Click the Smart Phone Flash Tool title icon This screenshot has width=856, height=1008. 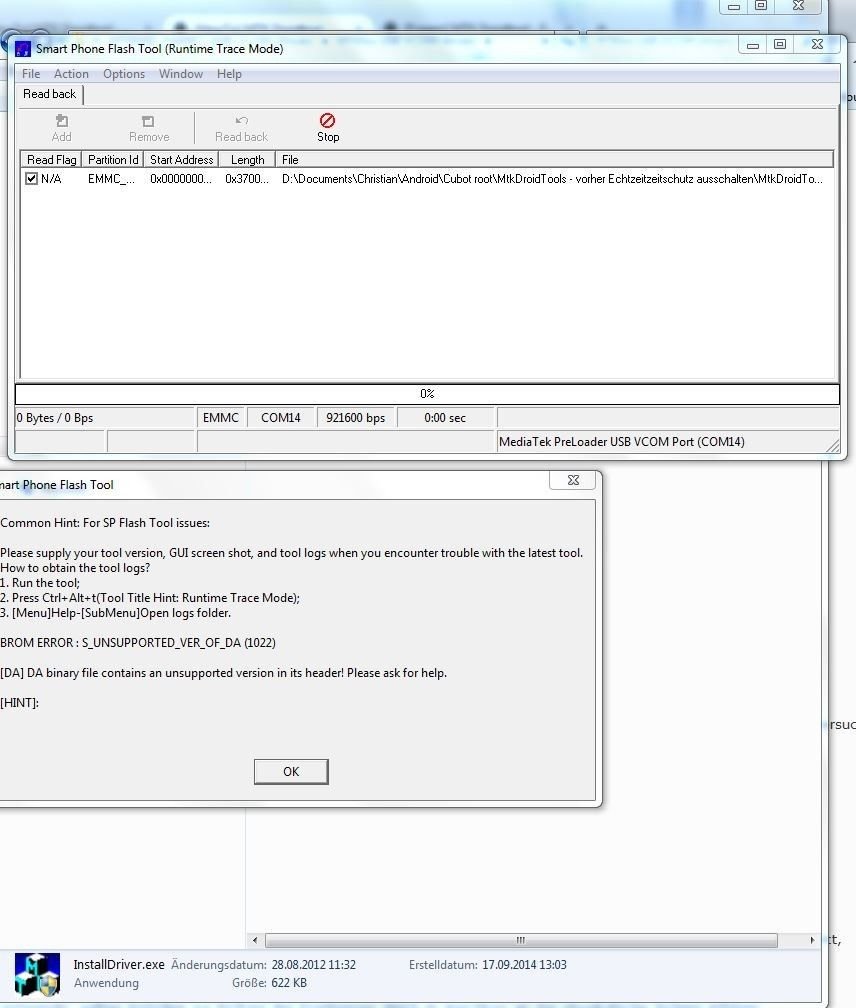[23, 49]
